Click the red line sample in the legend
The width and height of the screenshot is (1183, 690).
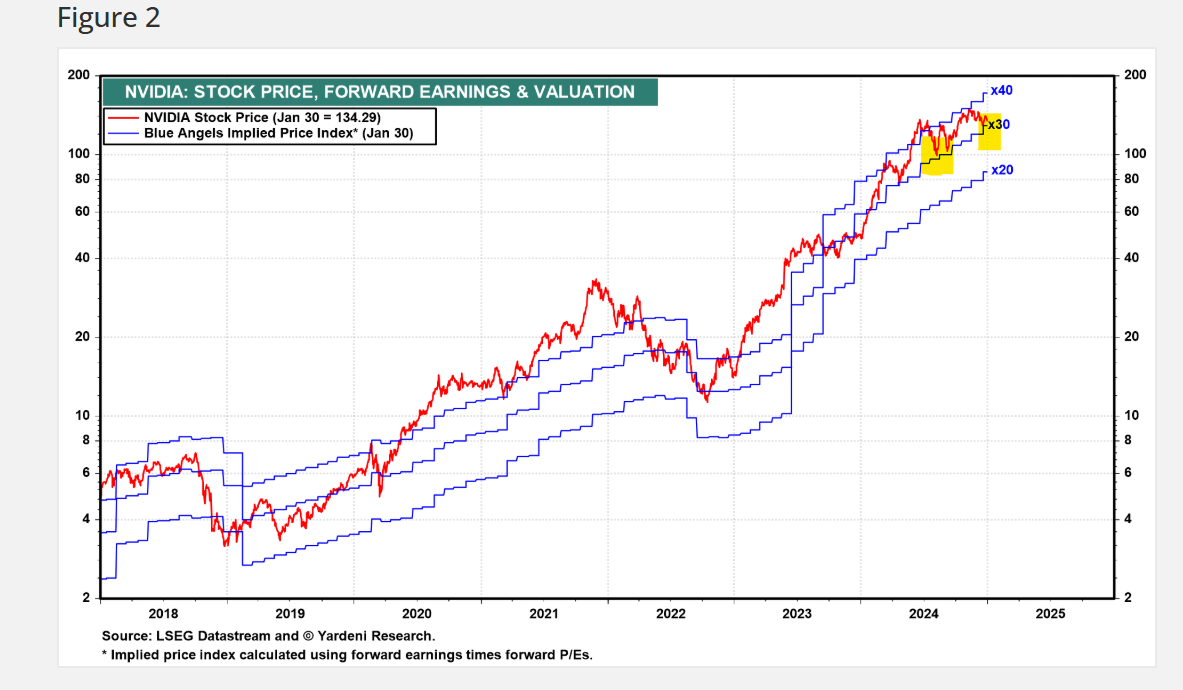124,118
